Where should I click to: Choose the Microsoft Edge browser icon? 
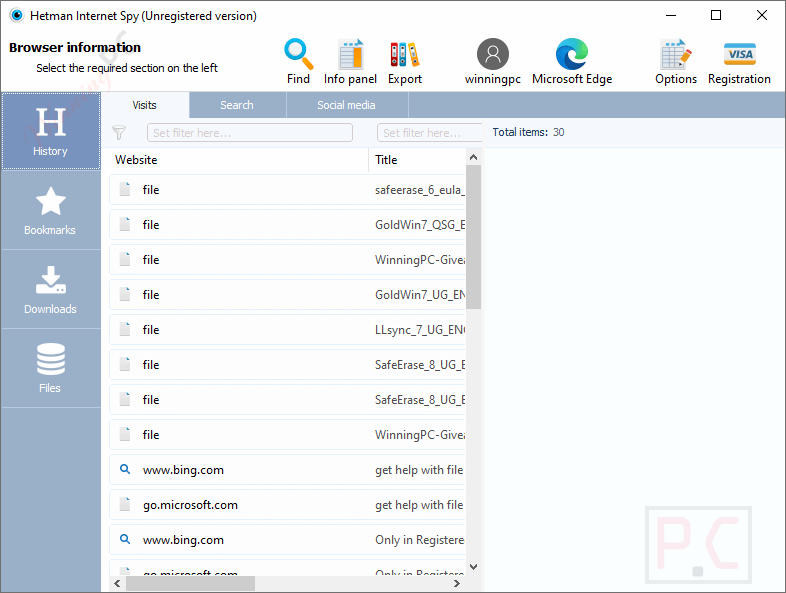[x=572, y=61]
